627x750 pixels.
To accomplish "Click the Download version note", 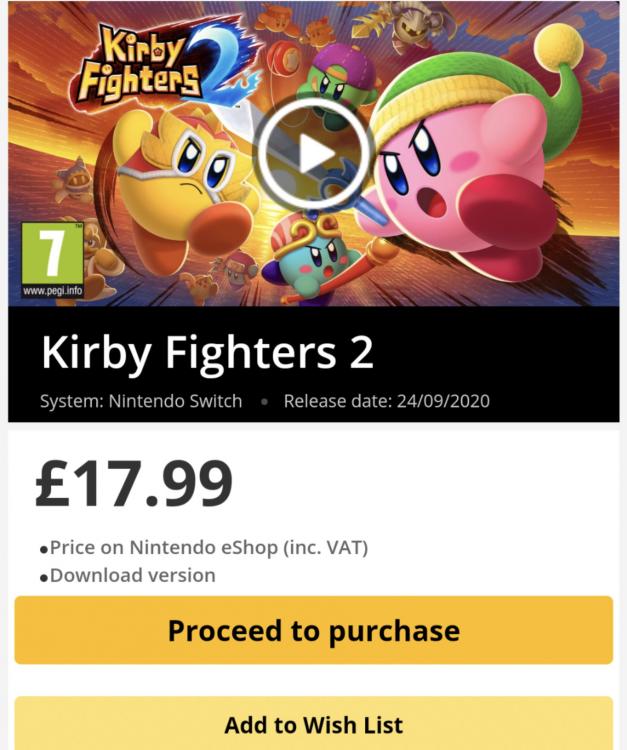I will pos(132,575).
